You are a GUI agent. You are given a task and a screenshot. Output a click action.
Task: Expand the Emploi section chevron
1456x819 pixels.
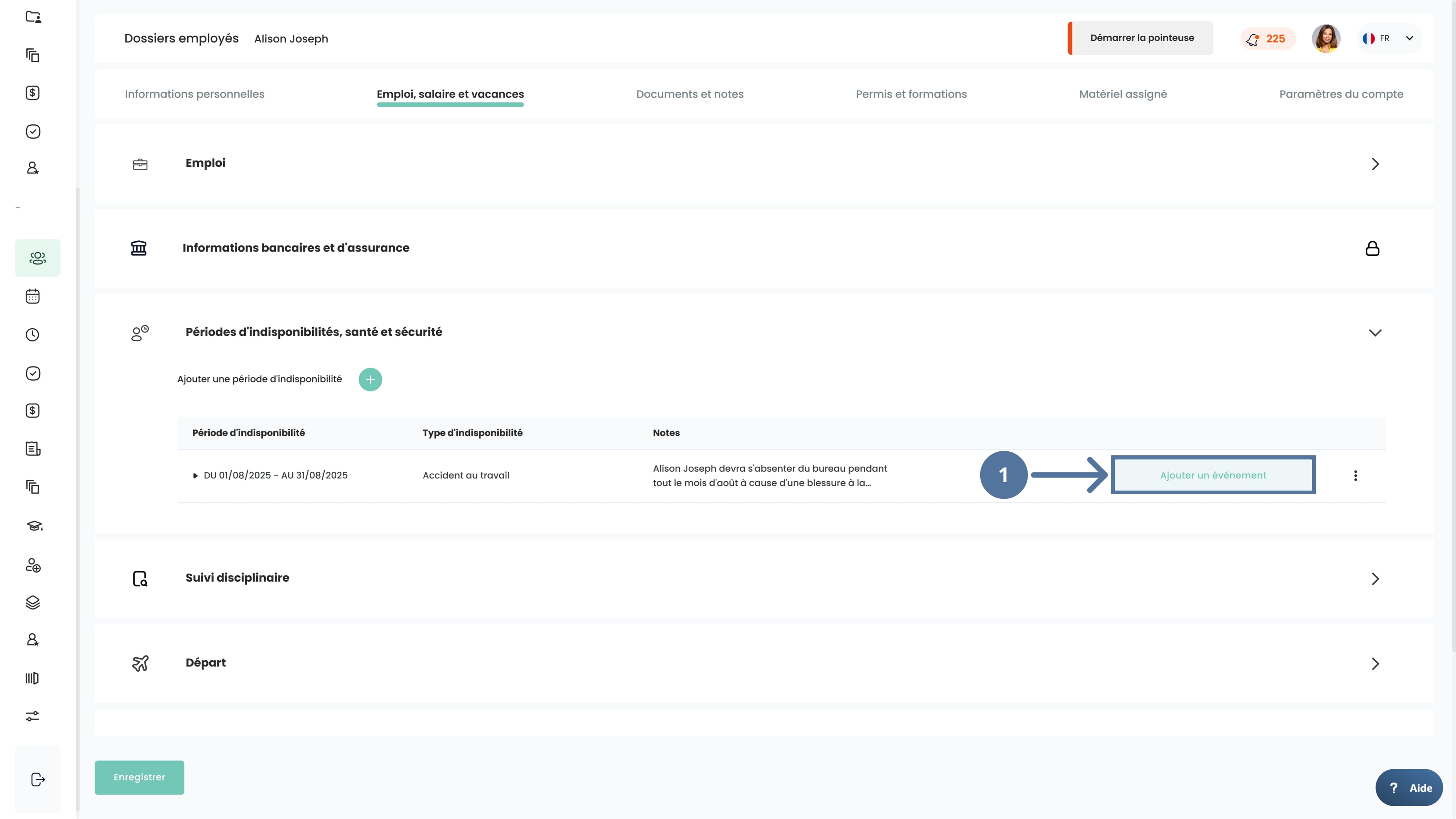point(1374,164)
